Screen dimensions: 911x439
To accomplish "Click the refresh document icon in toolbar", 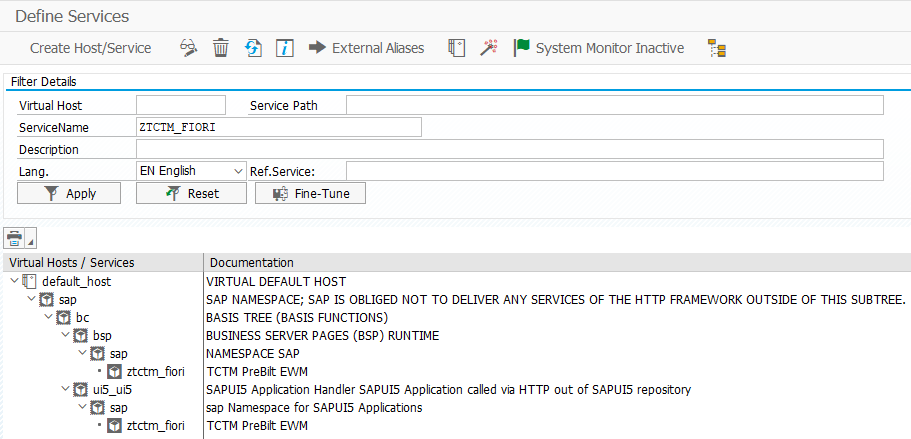I will (x=253, y=48).
